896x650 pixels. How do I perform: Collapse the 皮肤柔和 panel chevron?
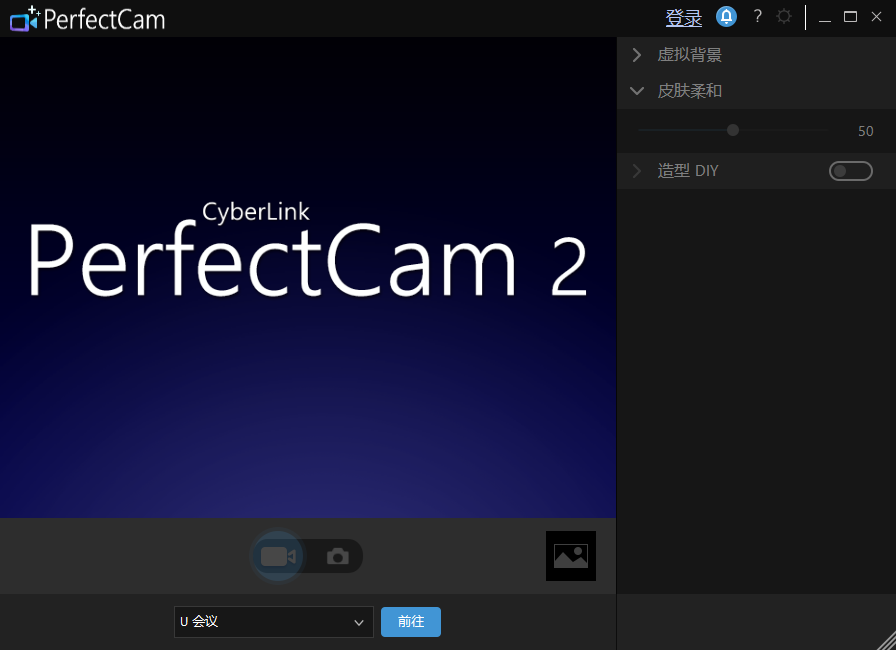coord(637,90)
